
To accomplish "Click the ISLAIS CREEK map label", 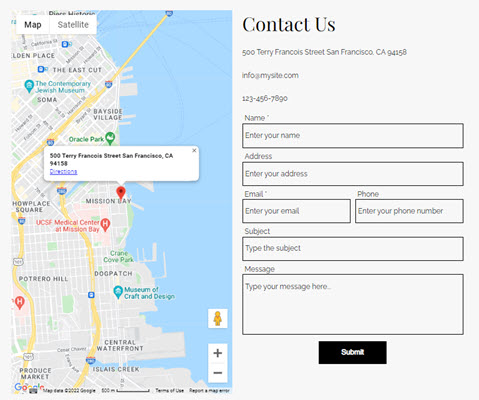I will 116,369.
